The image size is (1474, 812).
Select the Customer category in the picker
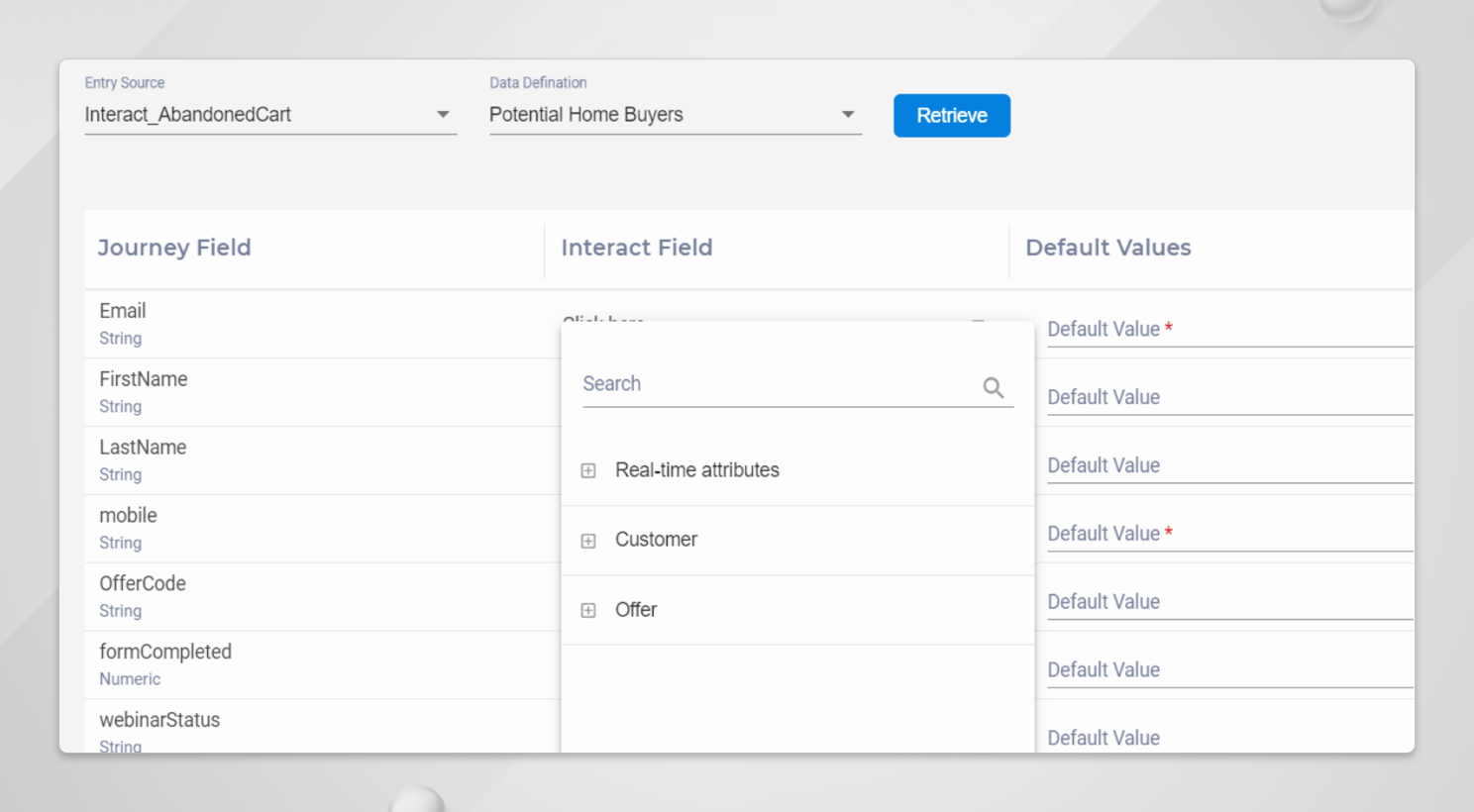657,540
